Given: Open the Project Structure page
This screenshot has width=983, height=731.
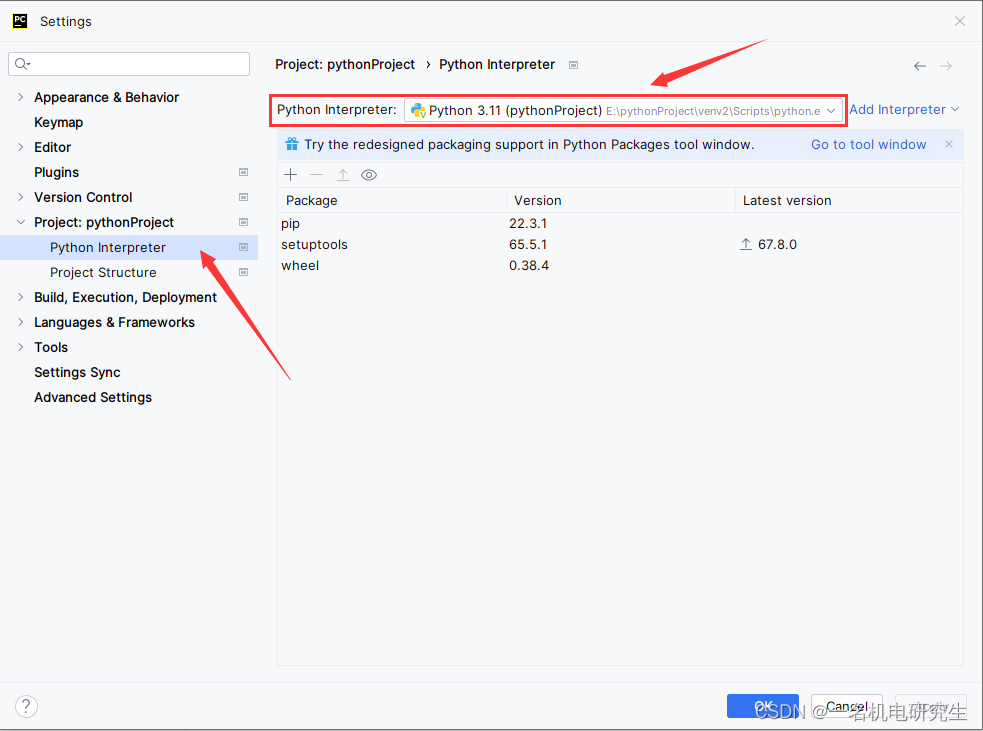Looking at the screenshot, I should pos(103,273).
